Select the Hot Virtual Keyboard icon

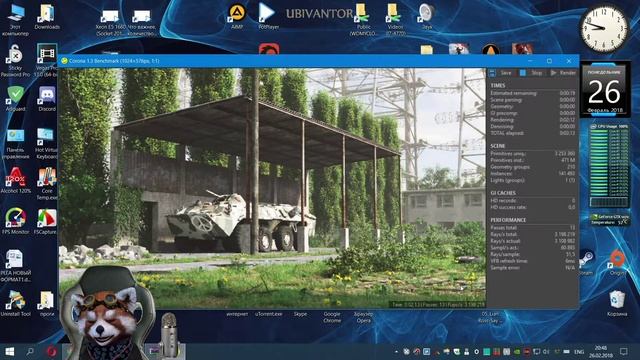tap(46, 143)
